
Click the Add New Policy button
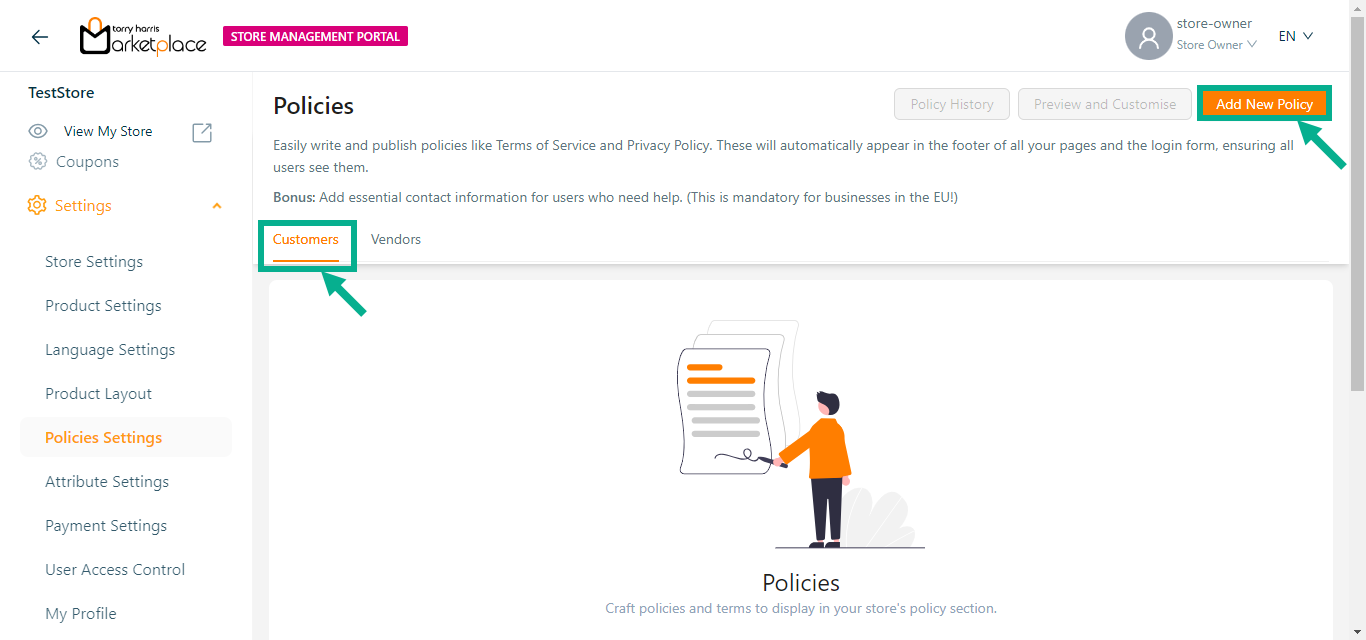1264,104
